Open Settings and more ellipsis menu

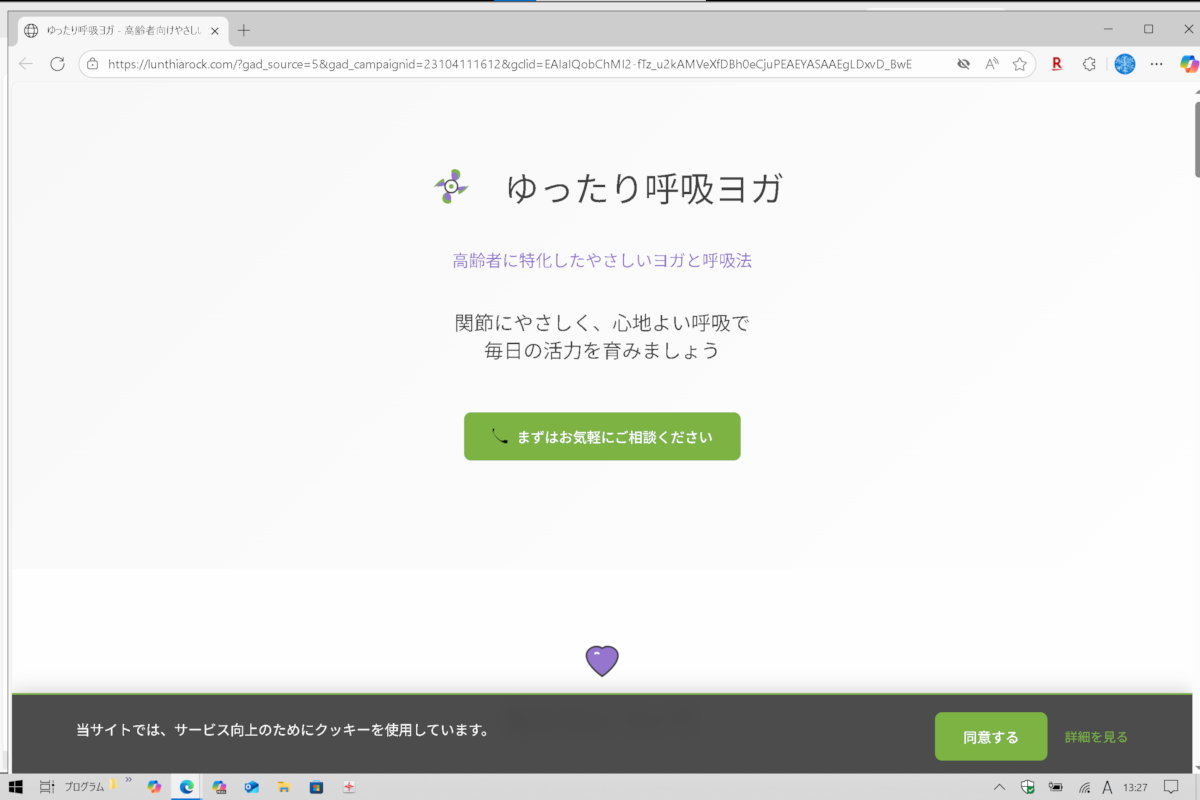[x=1157, y=64]
